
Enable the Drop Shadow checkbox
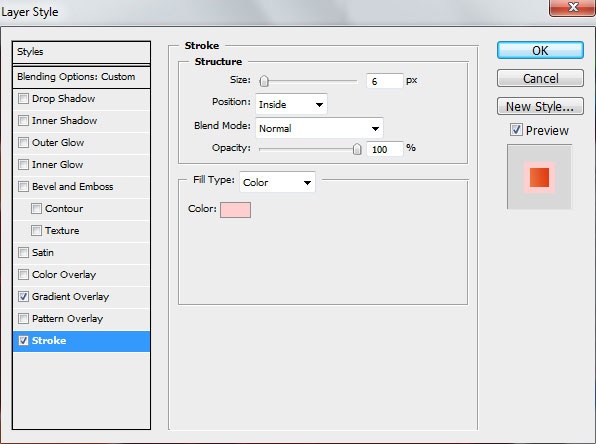coord(24,99)
